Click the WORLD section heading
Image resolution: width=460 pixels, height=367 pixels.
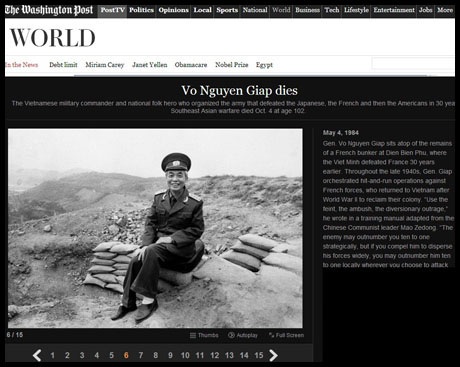click(x=53, y=37)
